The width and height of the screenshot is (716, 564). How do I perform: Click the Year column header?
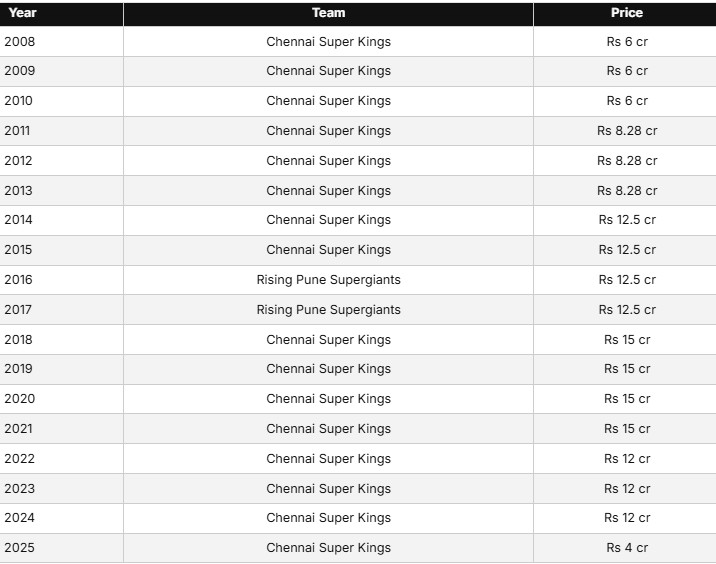click(22, 13)
